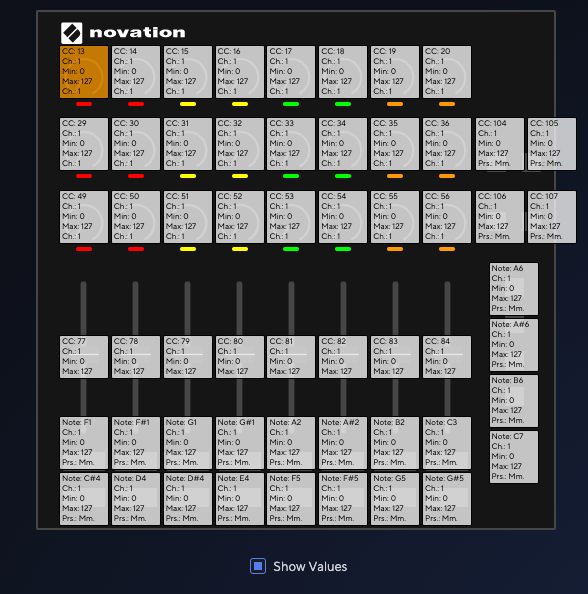Select the CC: 77 fader
Viewport: 588px width, 594px height.
[x=84, y=356]
